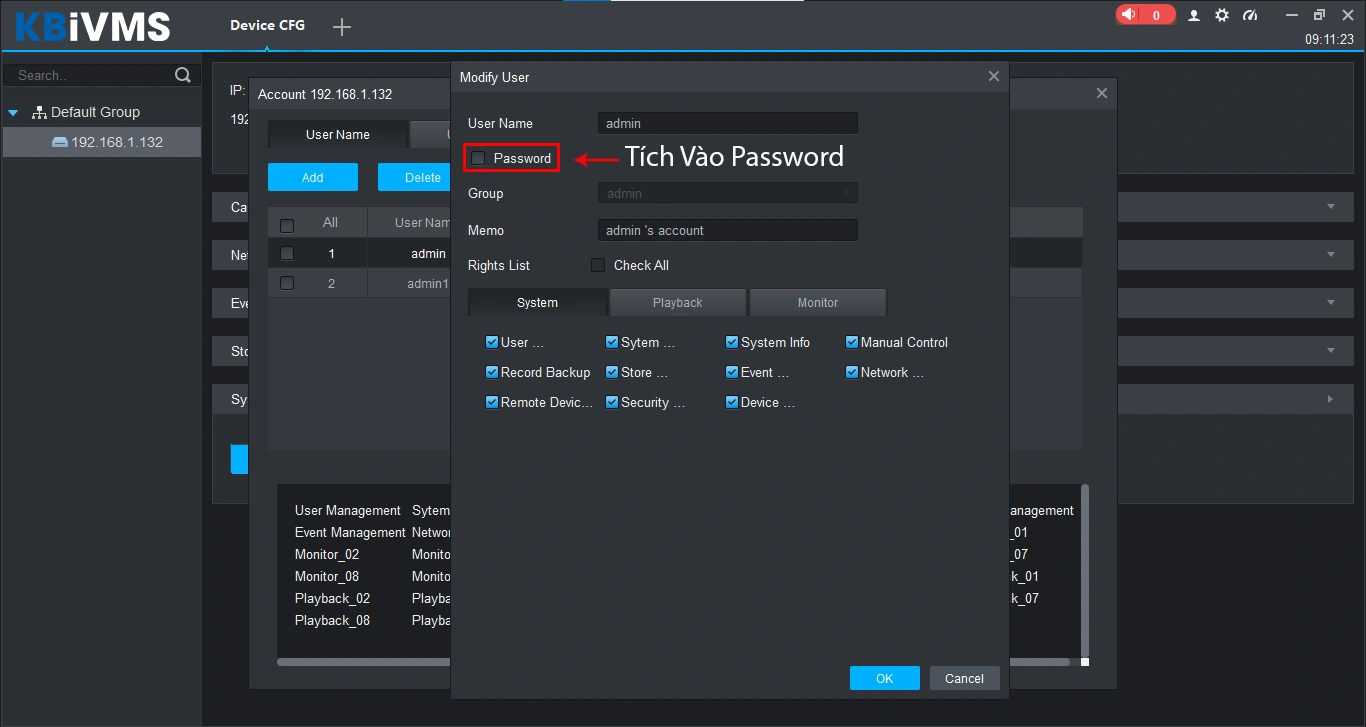Image resolution: width=1366 pixels, height=727 pixels.
Task: Tick the Password checkbox
Action: (477, 157)
